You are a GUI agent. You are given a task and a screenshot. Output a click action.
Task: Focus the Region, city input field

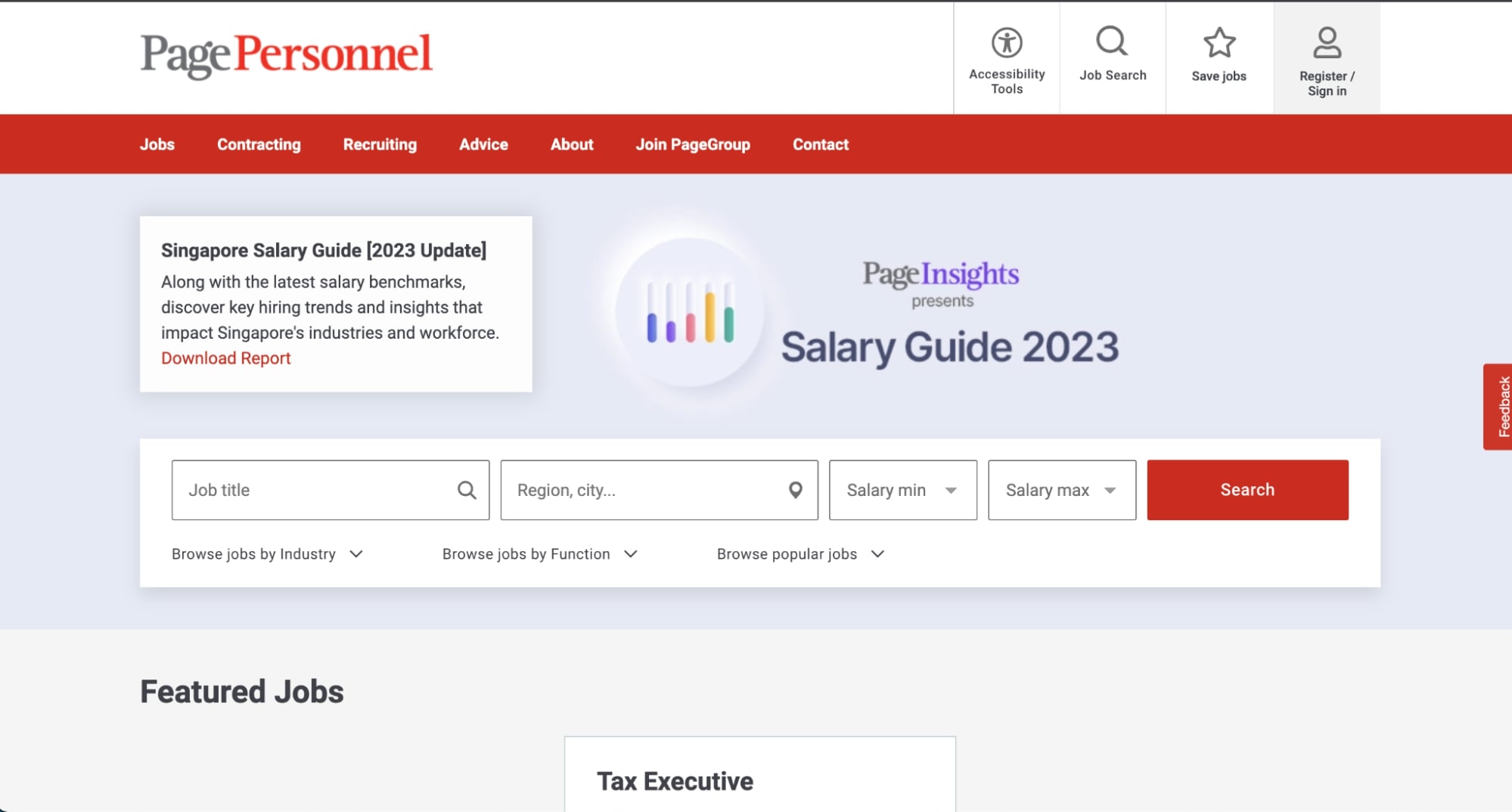tap(659, 490)
